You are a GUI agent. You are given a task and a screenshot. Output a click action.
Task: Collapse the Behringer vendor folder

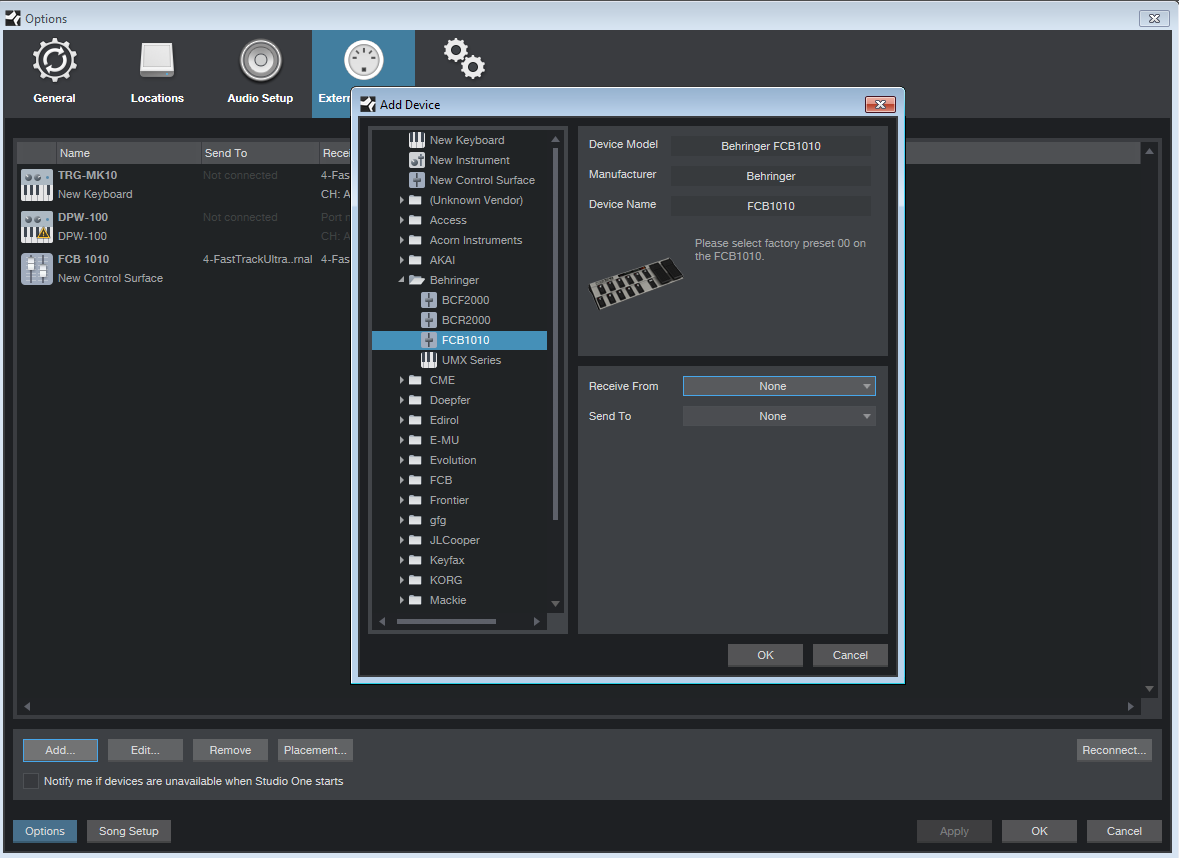pos(402,280)
